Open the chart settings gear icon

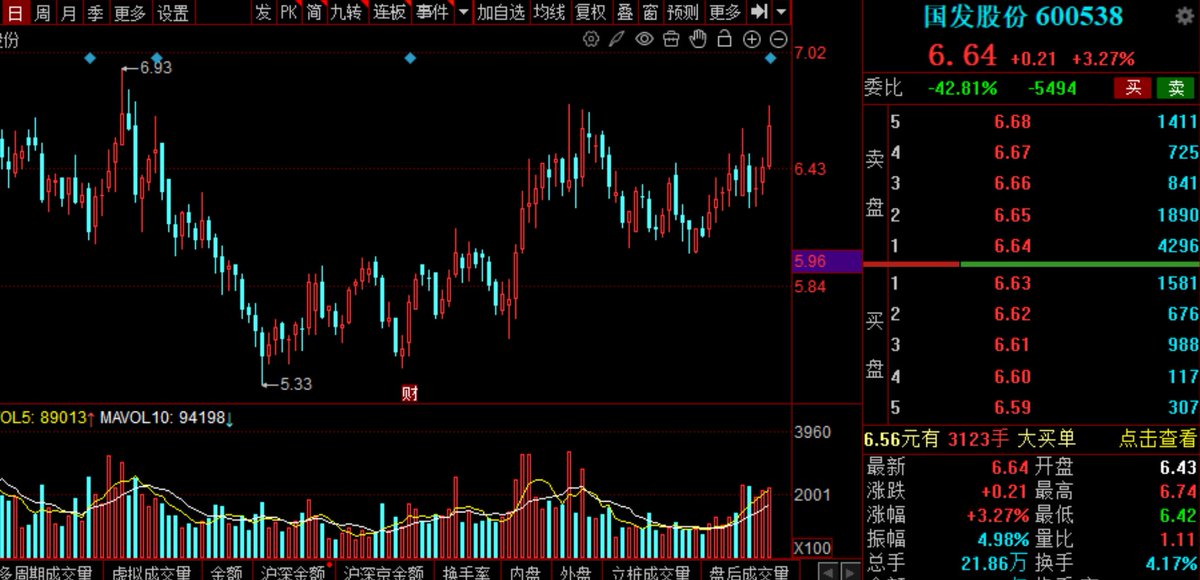591,39
